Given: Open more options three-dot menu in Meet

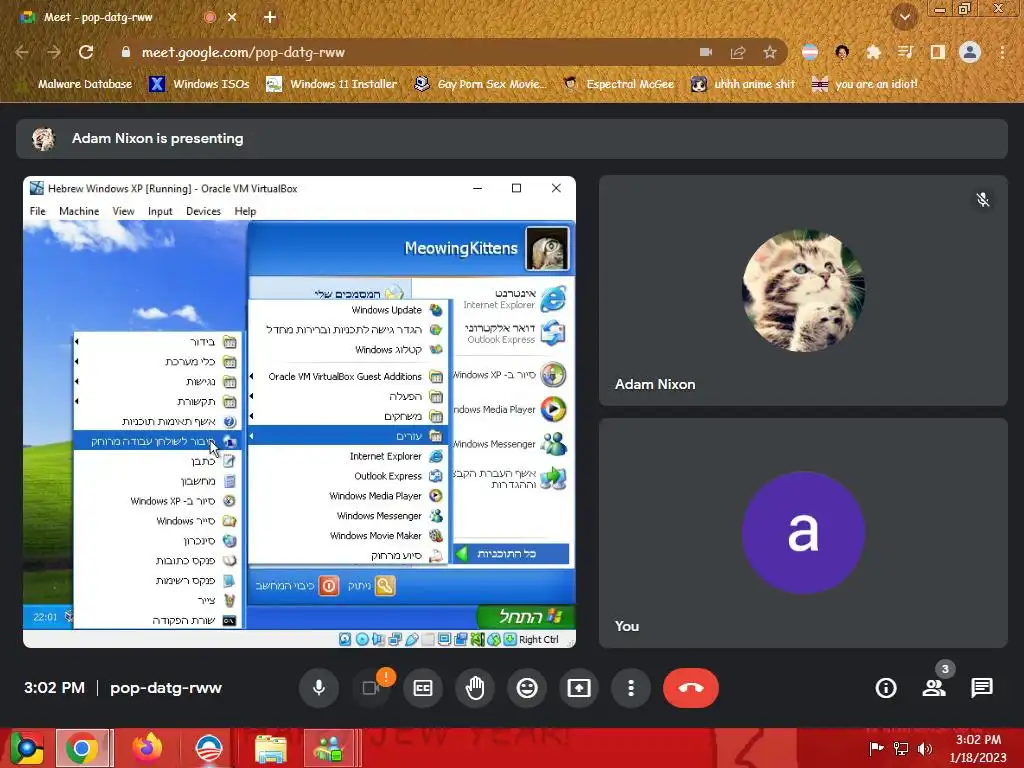Looking at the screenshot, I should [631, 688].
